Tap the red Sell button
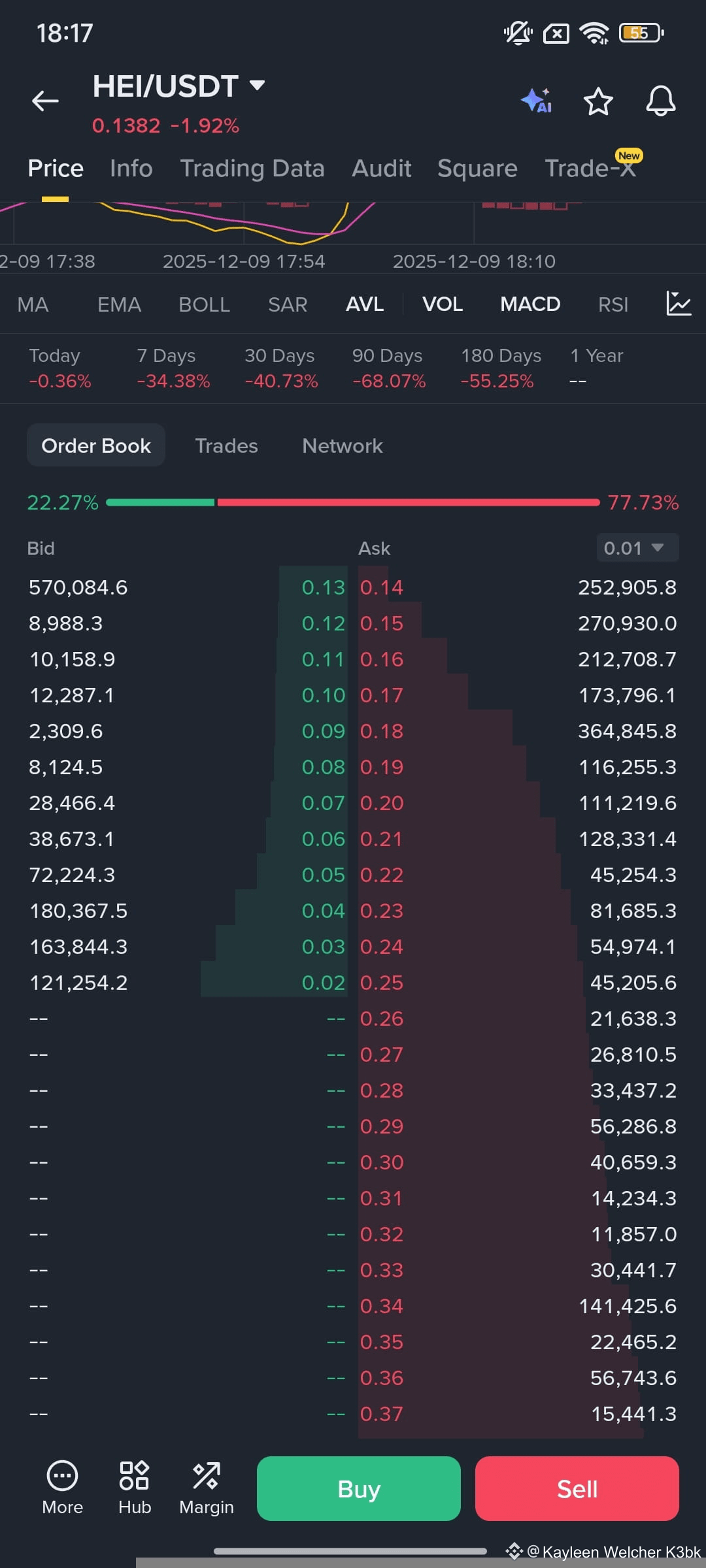The image size is (706, 1568). tap(577, 1489)
